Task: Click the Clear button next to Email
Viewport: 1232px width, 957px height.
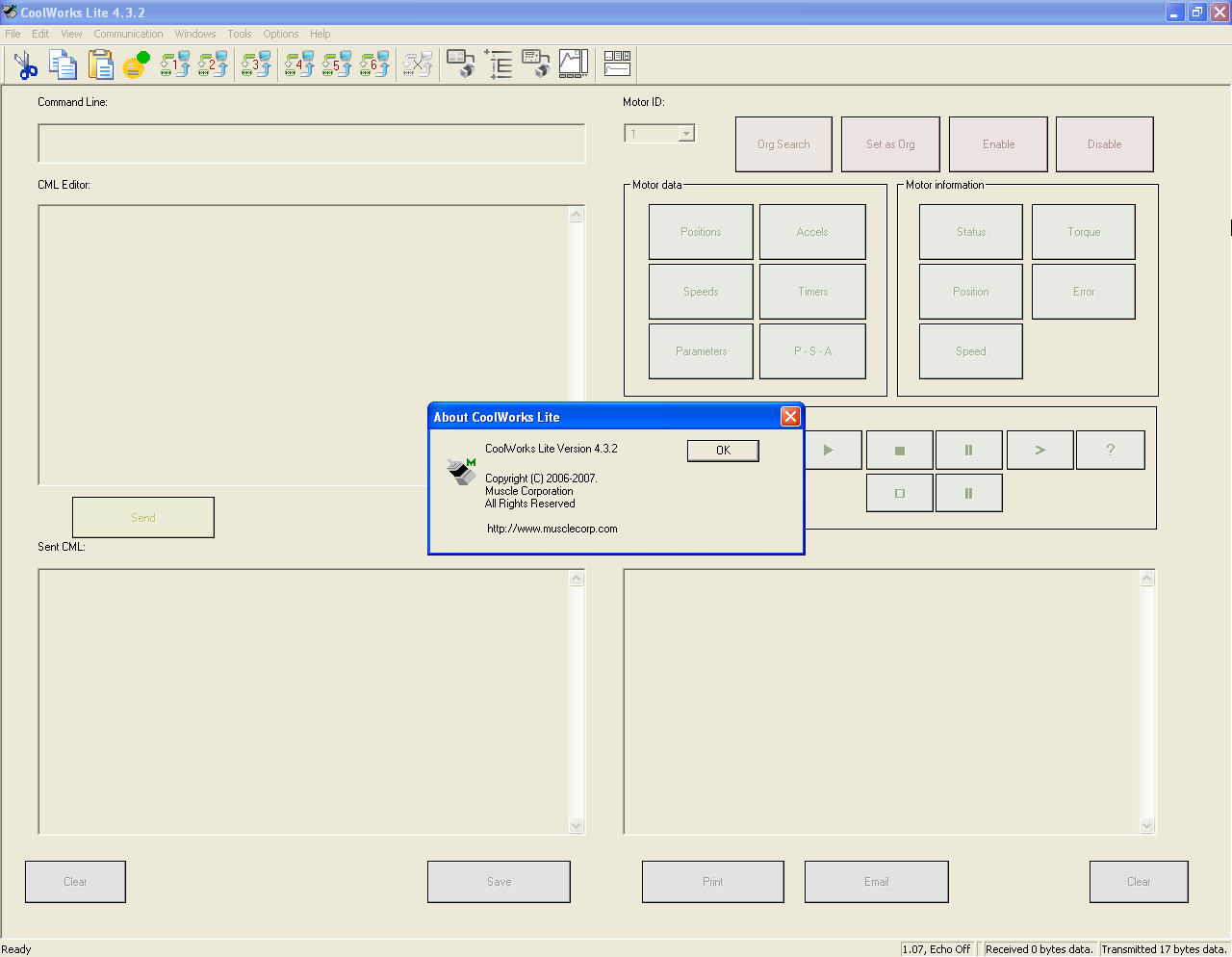Action: (1139, 882)
